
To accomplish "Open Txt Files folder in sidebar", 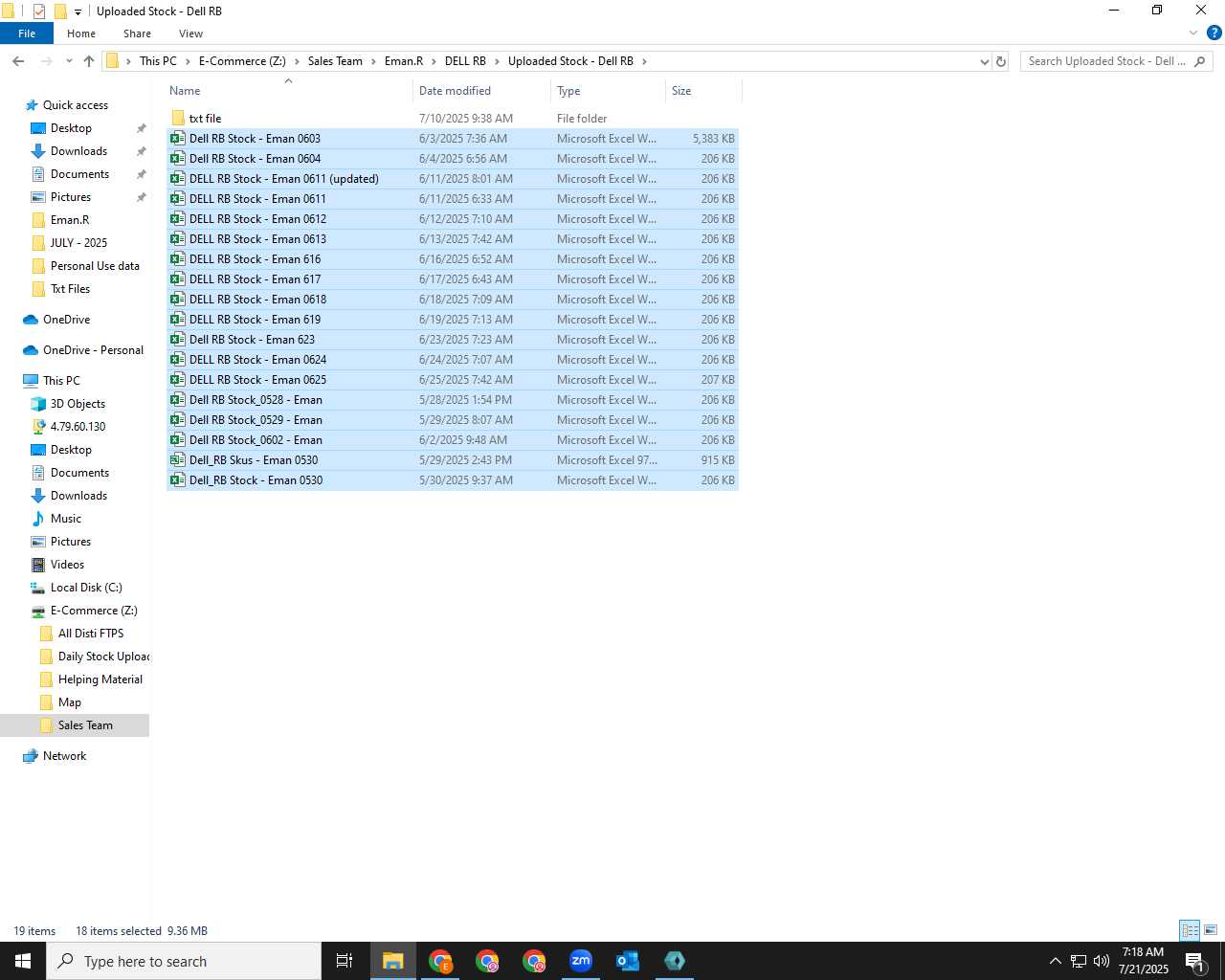I will point(70,289).
